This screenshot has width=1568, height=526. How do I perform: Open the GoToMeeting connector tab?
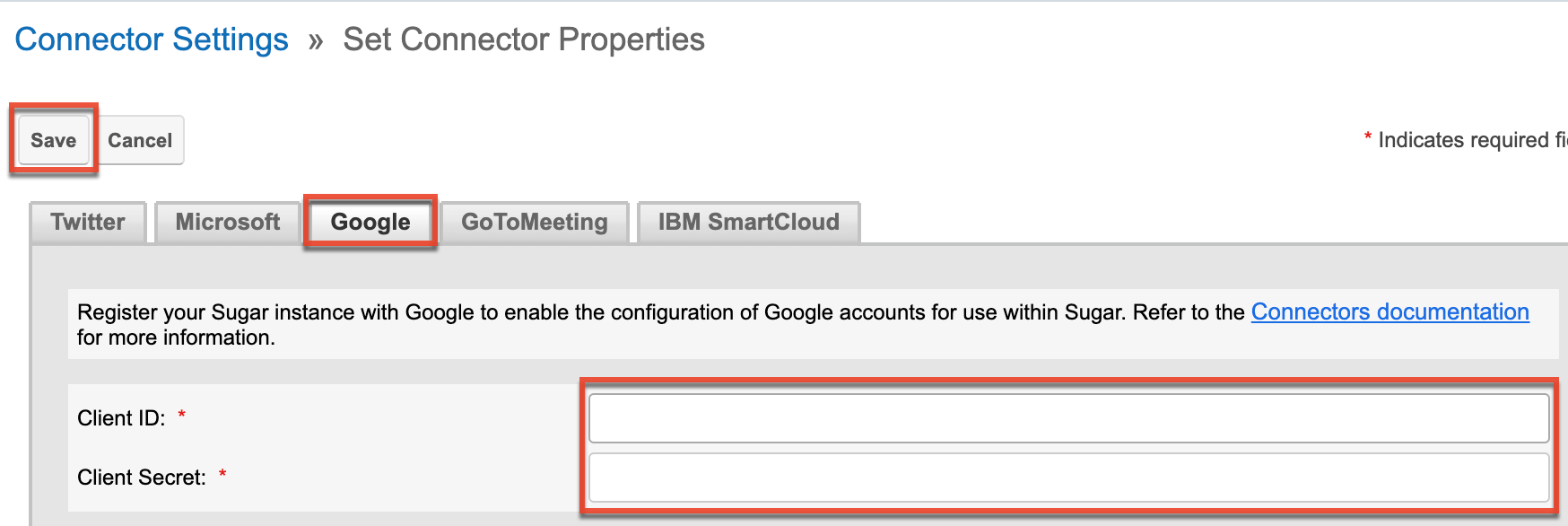(534, 222)
